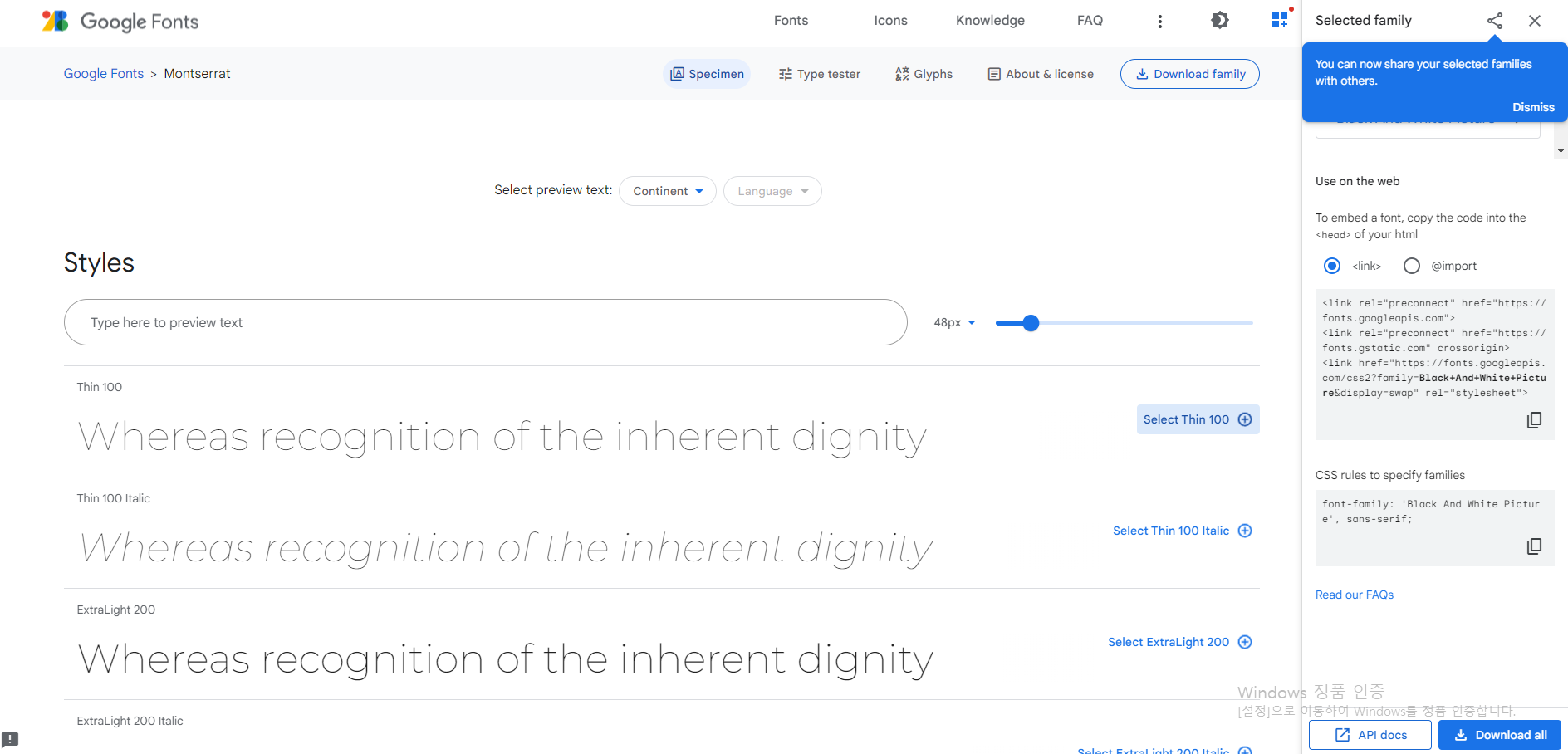Close the Selected family panel

(1535, 21)
